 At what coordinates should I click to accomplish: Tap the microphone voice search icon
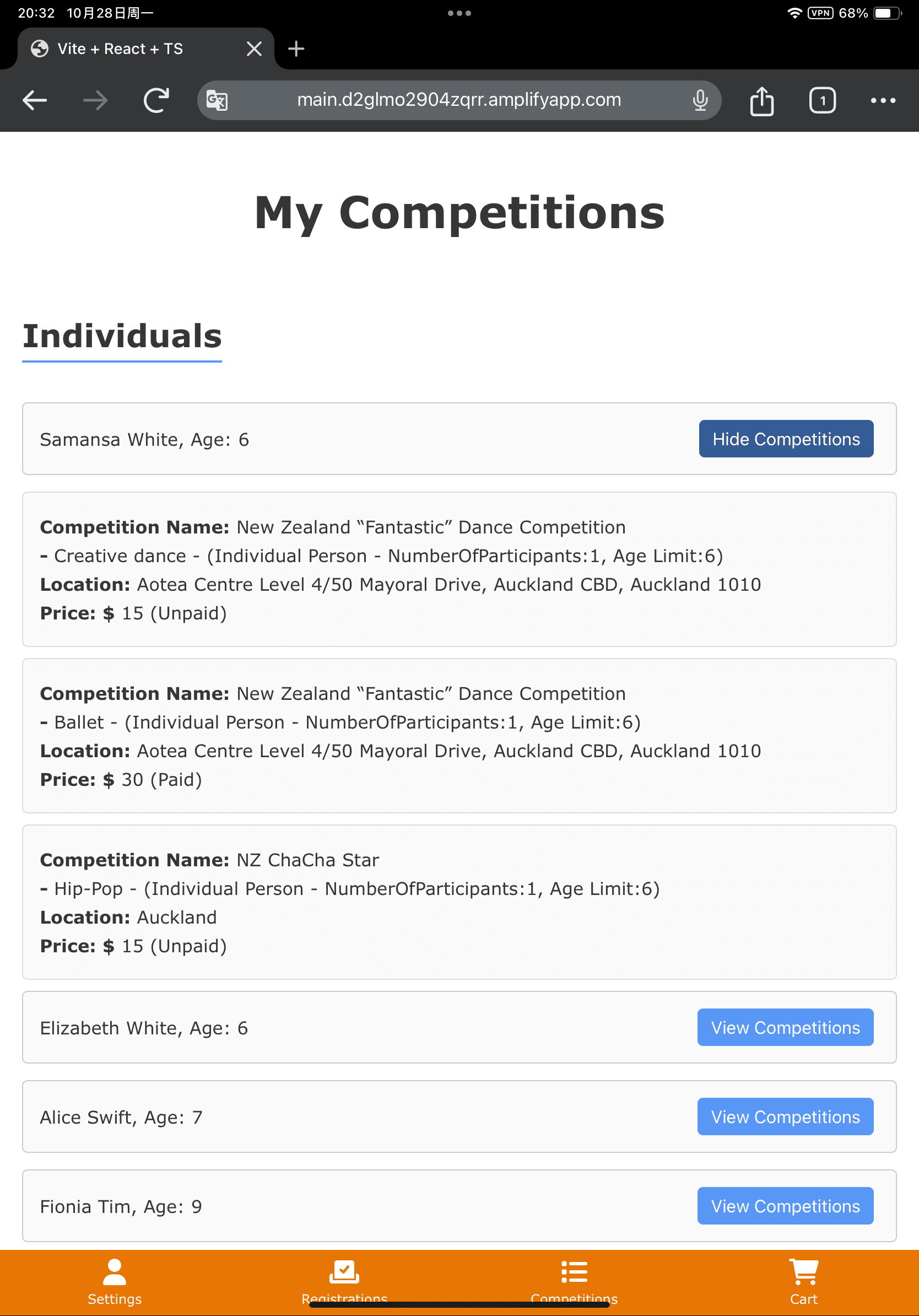pos(700,100)
